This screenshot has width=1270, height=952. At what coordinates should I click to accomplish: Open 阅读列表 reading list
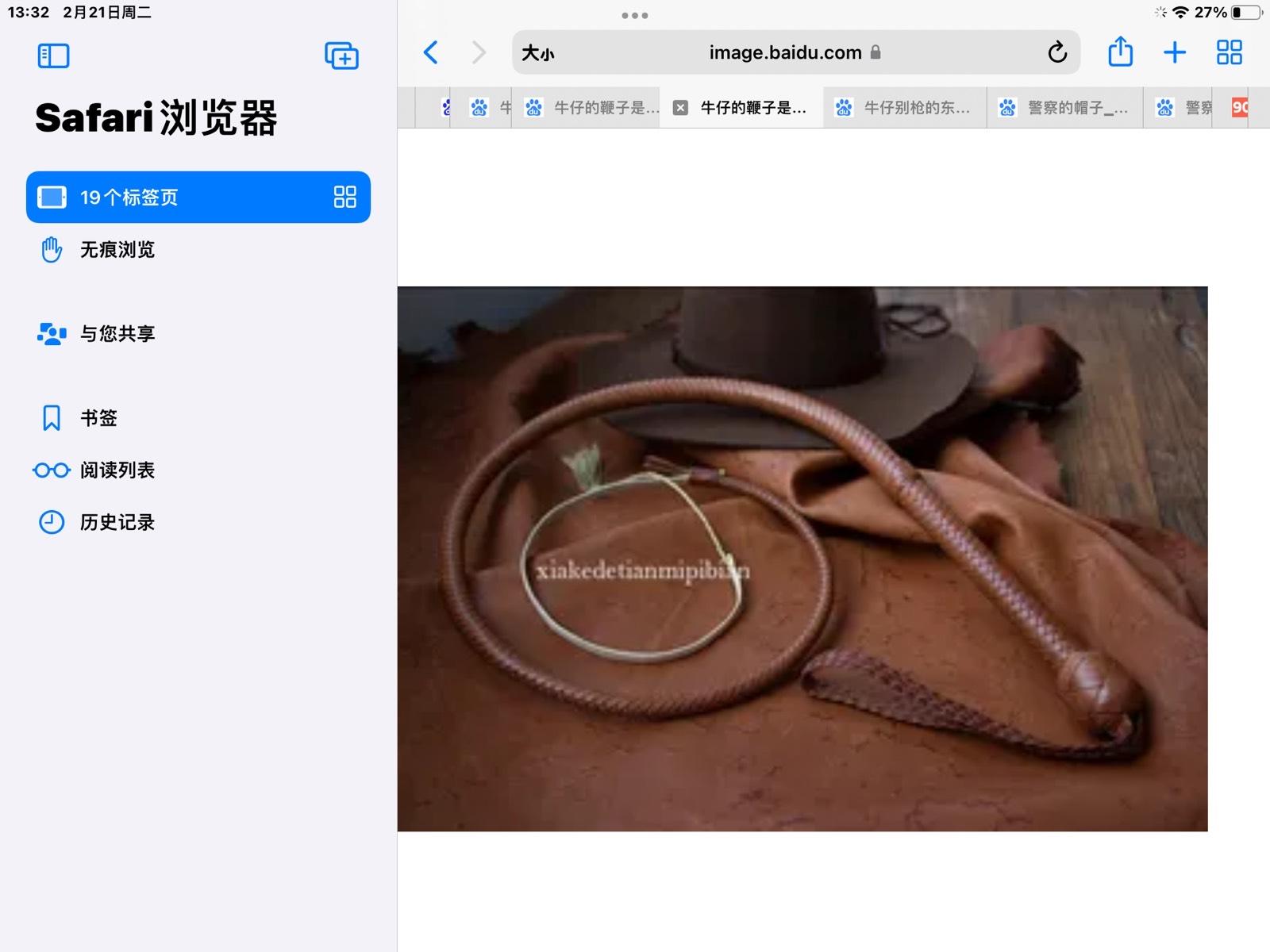(198, 470)
